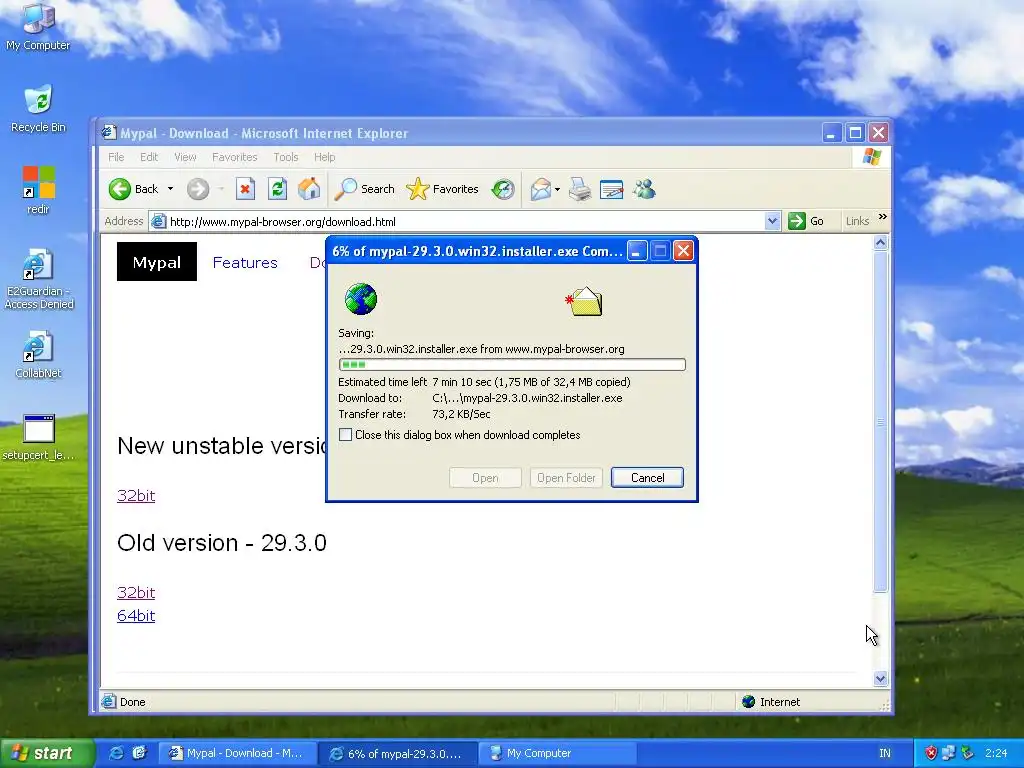Open the Start menu
The height and width of the screenshot is (768, 1024).
pos(46,753)
